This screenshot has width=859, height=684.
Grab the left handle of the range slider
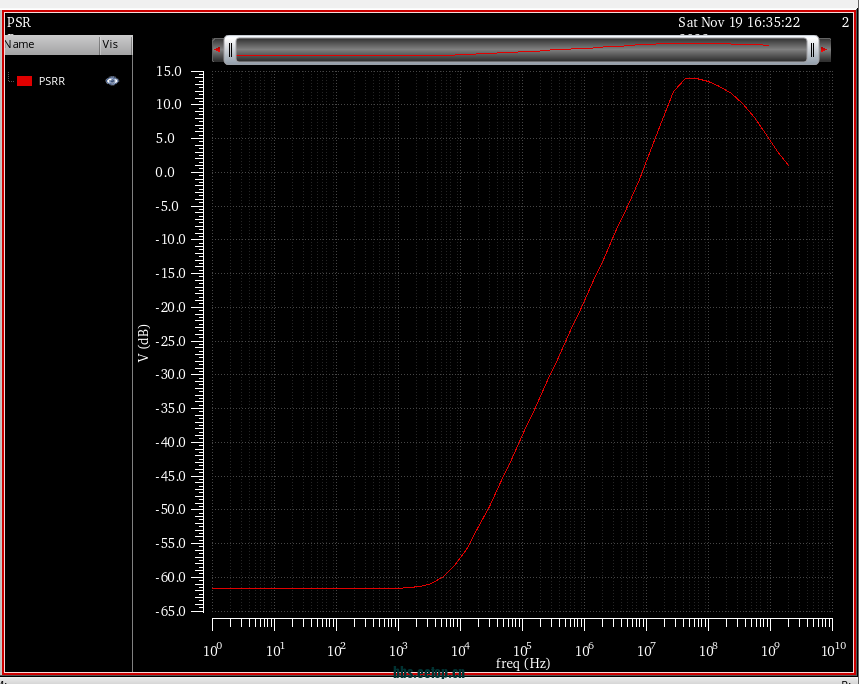[230, 50]
